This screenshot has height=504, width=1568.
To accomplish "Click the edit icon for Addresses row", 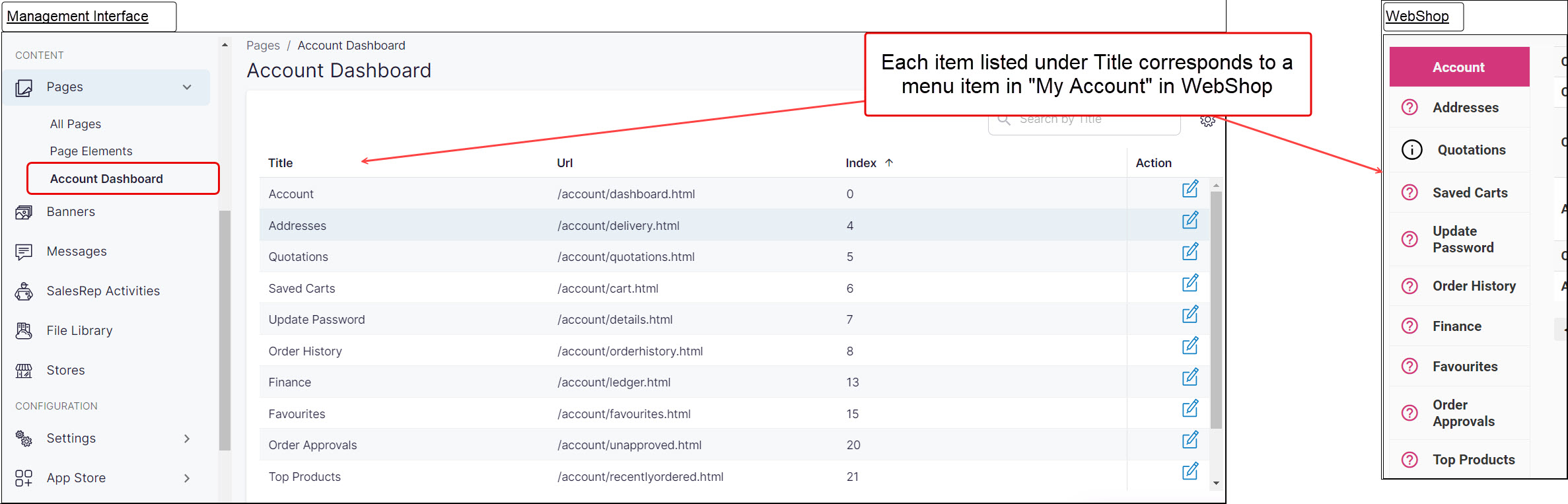I will click(1190, 221).
